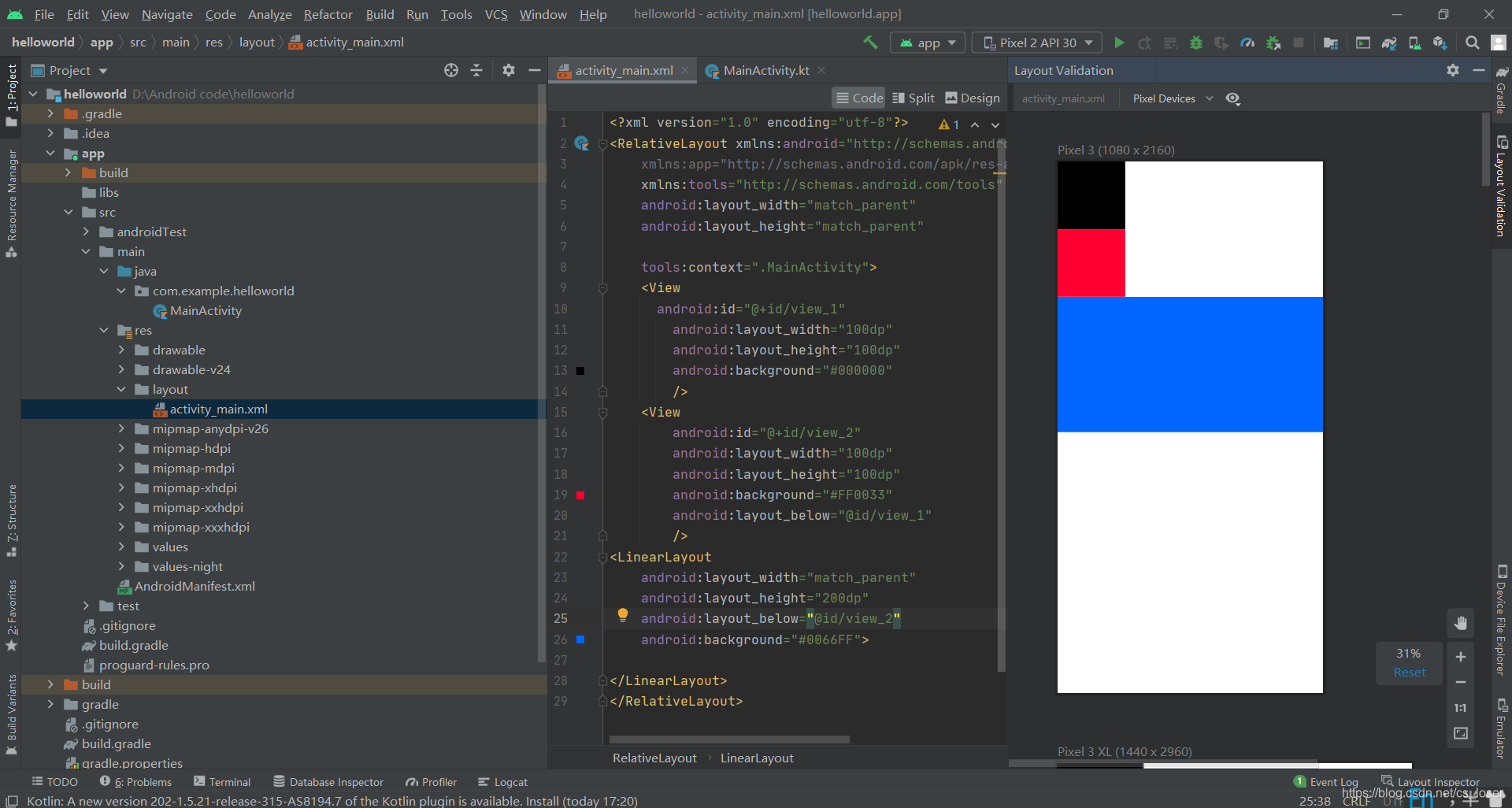Open Pixel 2 API 30 device dropdown
The width and height of the screenshot is (1512, 808).
[1038, 43]
